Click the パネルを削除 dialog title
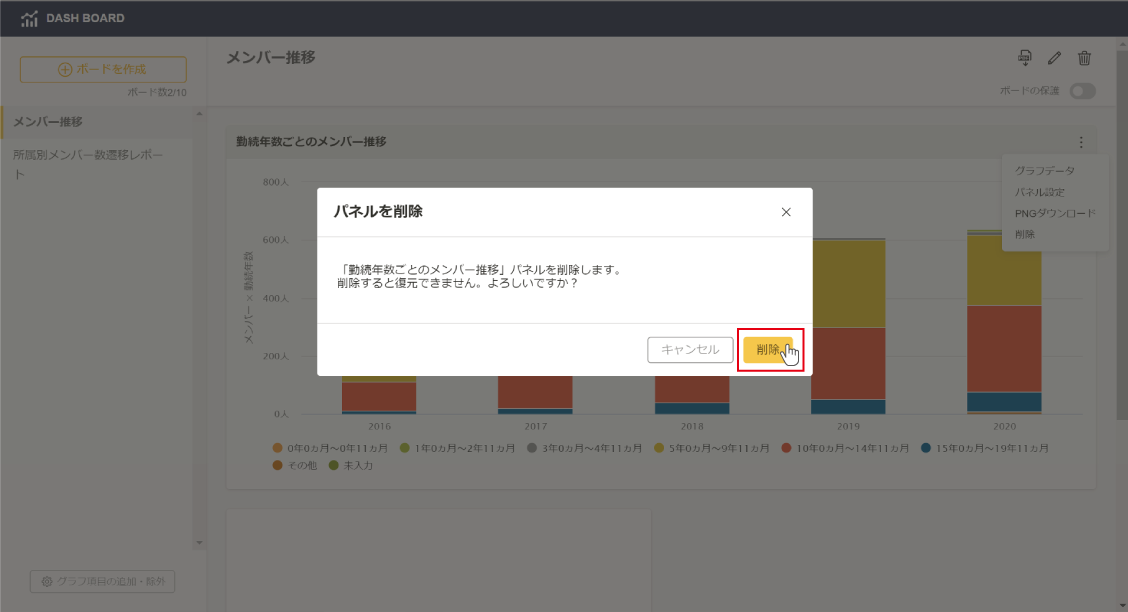The height and width of the screenshot is (612, 1128). pyautogui.click(x=378, y=211)
